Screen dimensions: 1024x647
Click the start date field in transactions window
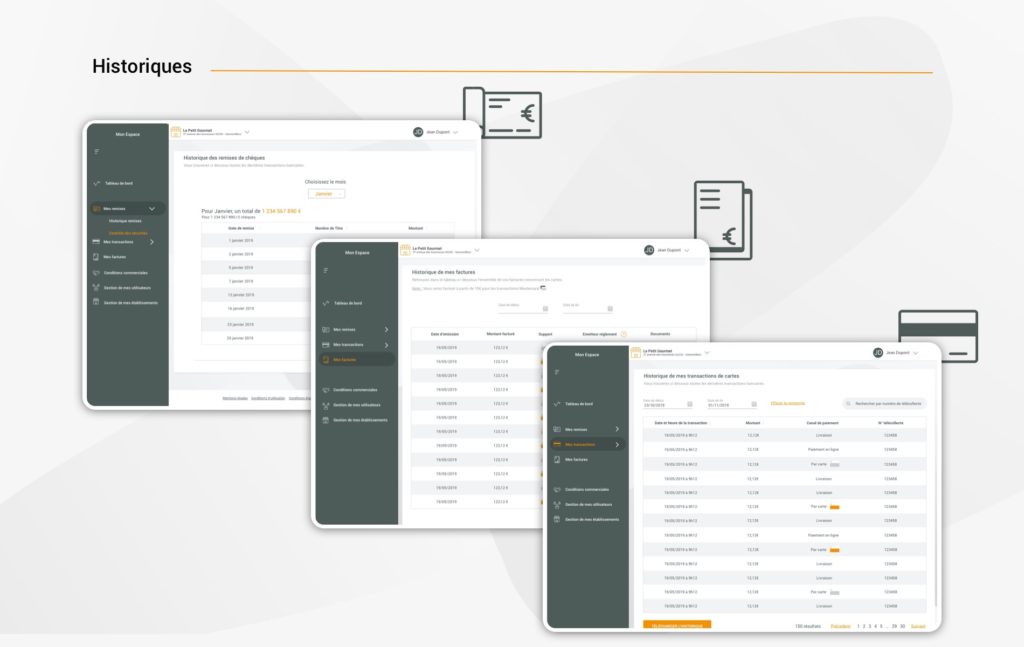[x=667, y=405]
